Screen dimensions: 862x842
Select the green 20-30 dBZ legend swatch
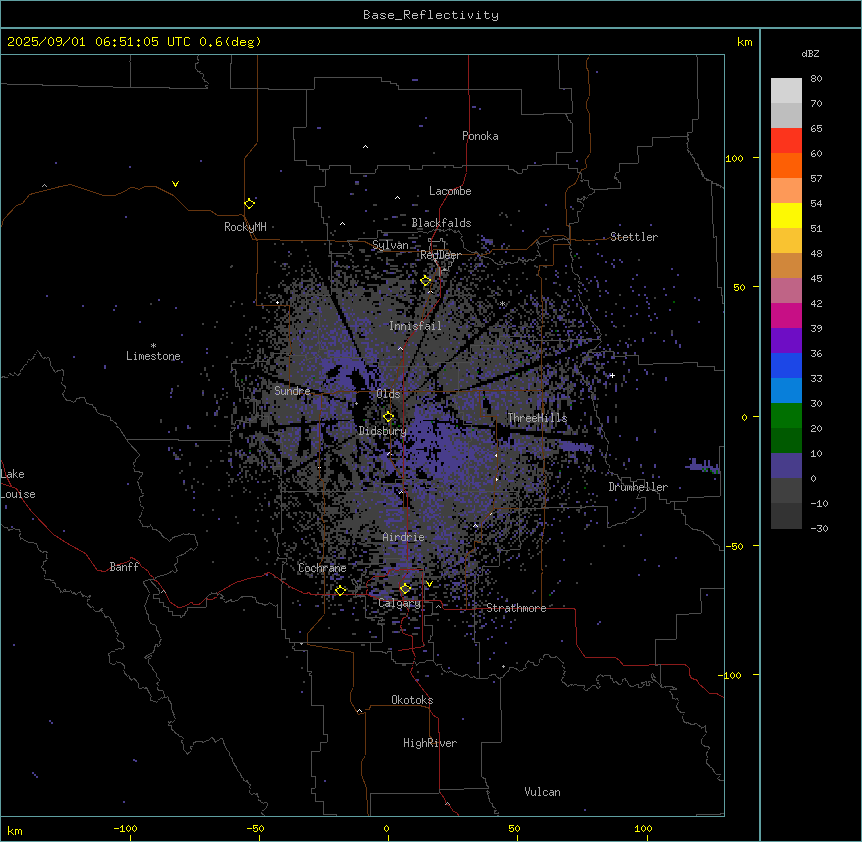tap(786, 416)
